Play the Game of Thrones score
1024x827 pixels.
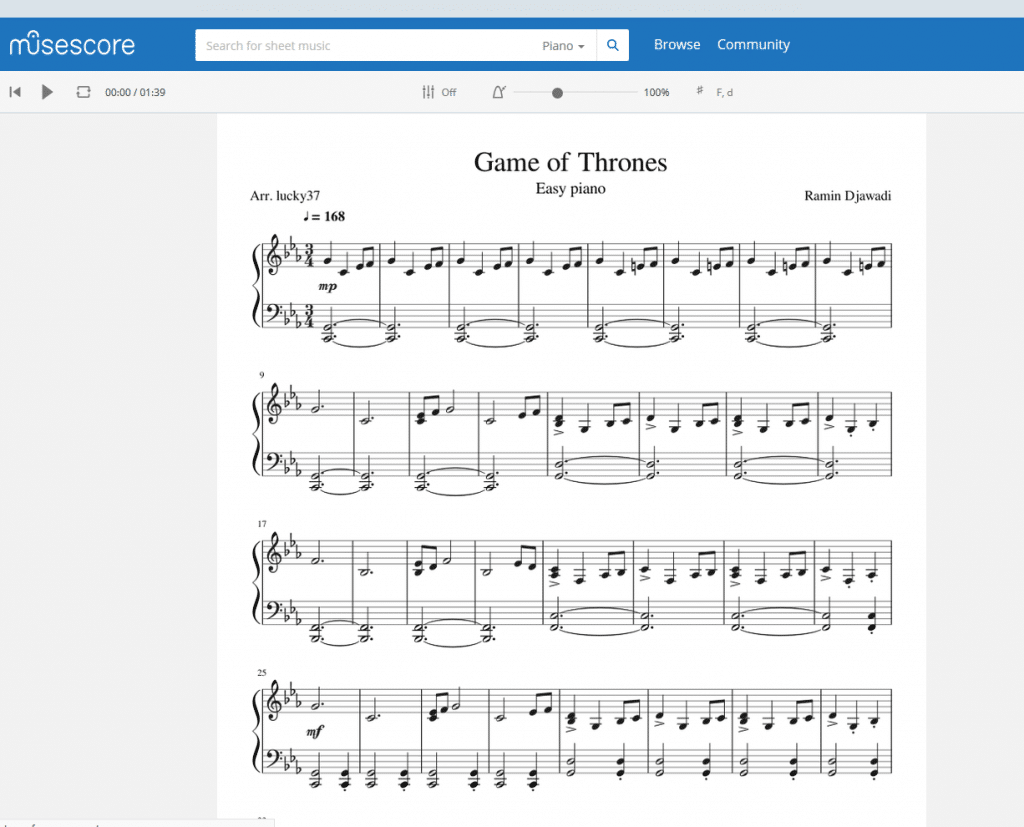tap(47, 92)
